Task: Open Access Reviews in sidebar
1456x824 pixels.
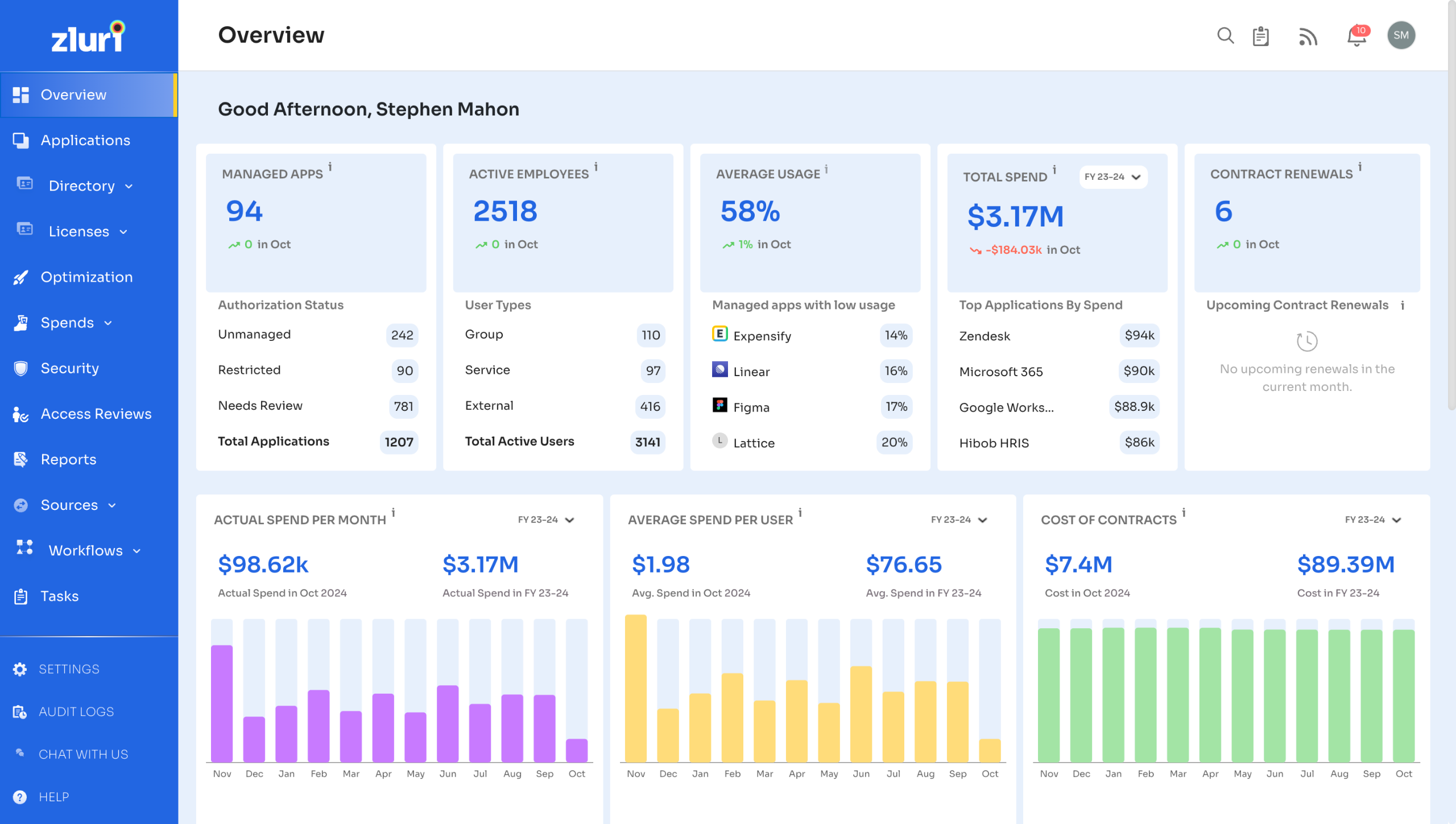Action: (x=96, y=414)
